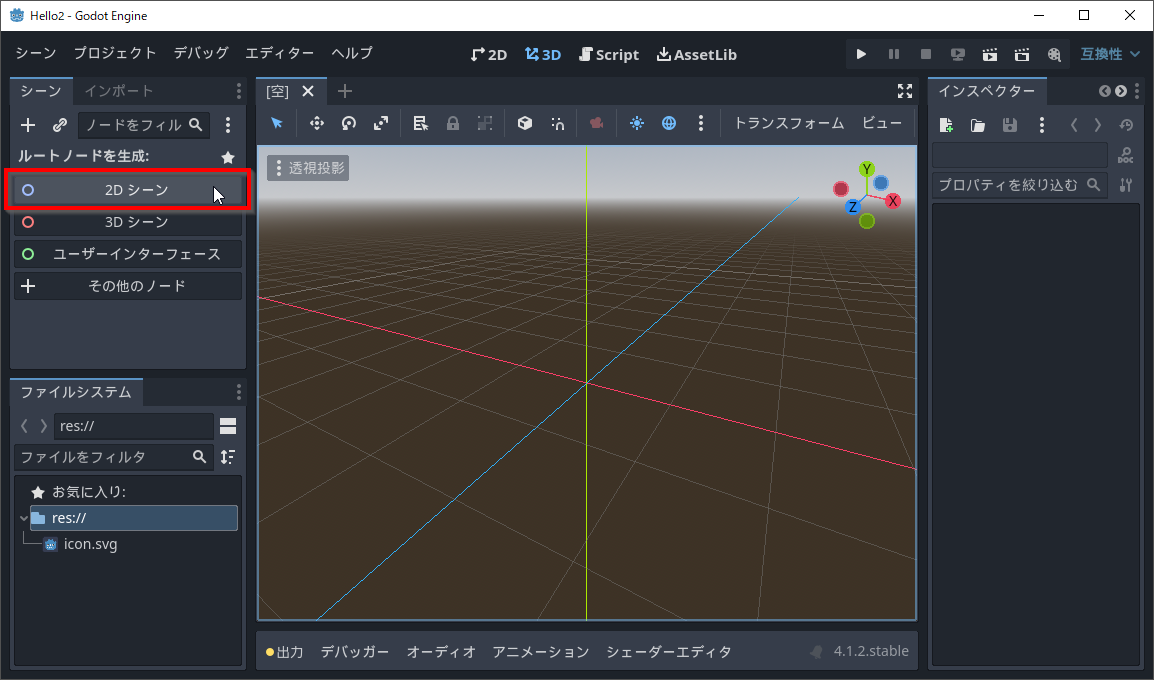Load an existing resource in Inspector
This screenshot has height=680, width=1154.
point(978,125)
